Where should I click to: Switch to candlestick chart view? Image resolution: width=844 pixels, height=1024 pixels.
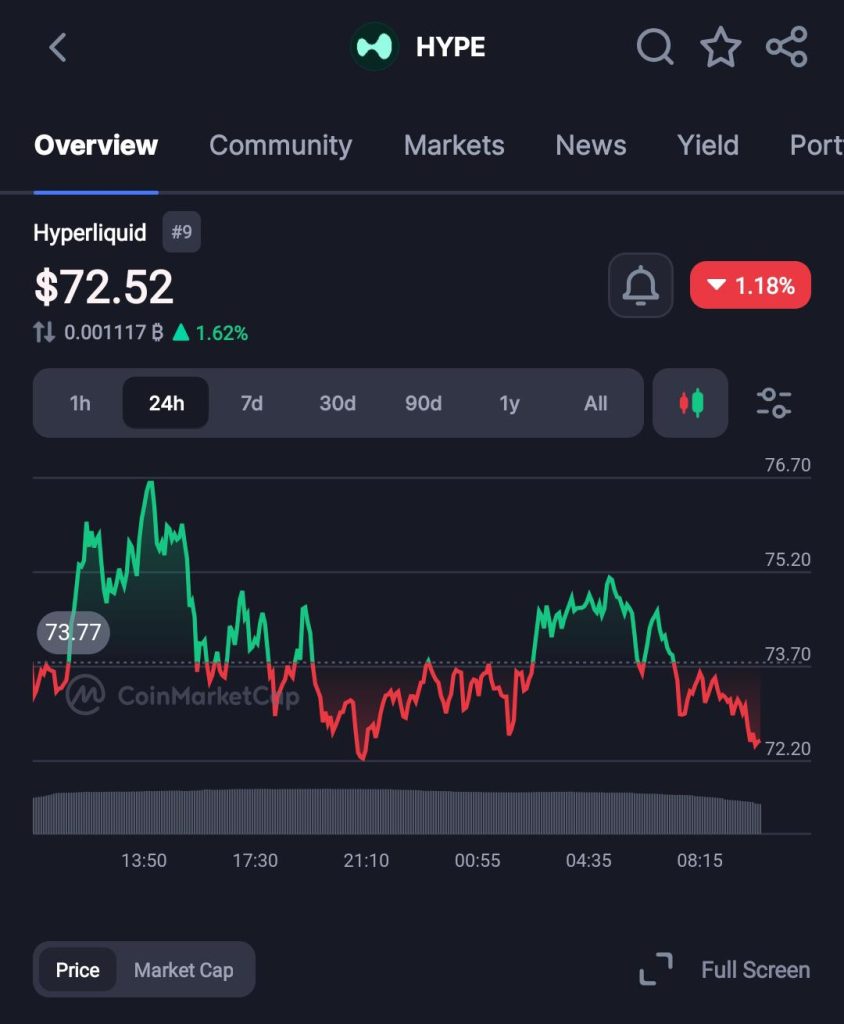coord(690,403)
